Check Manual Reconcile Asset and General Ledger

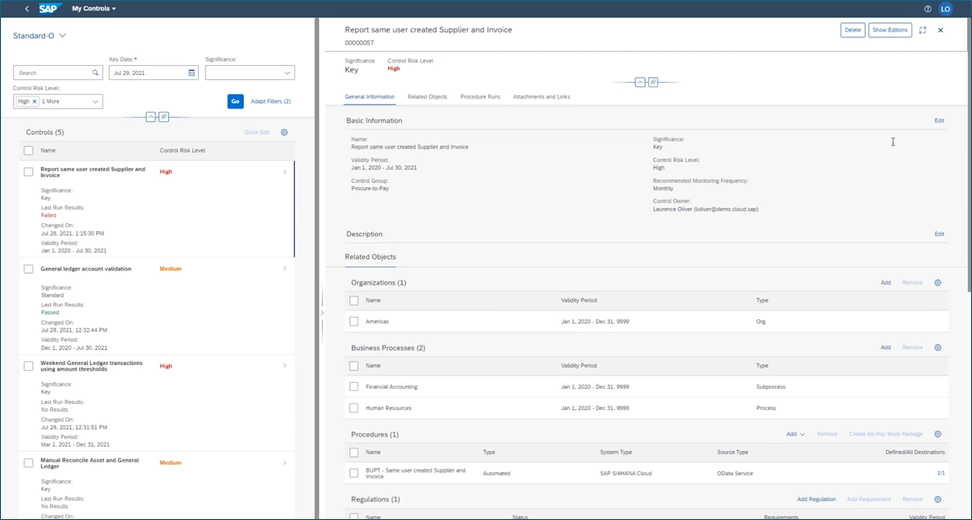tap(29, 462)
